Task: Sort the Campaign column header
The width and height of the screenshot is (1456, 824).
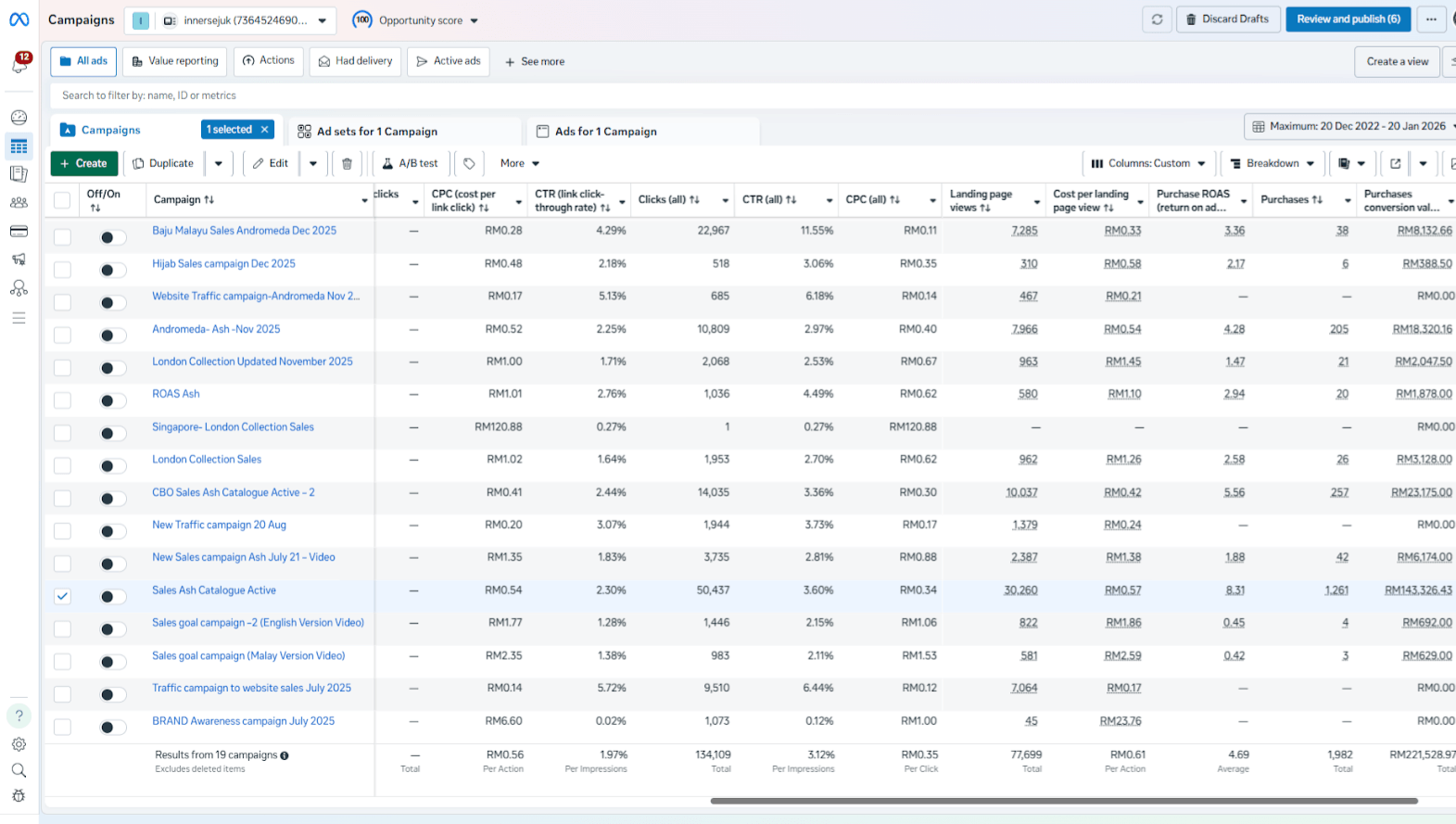Action: (x=184, y=199)
